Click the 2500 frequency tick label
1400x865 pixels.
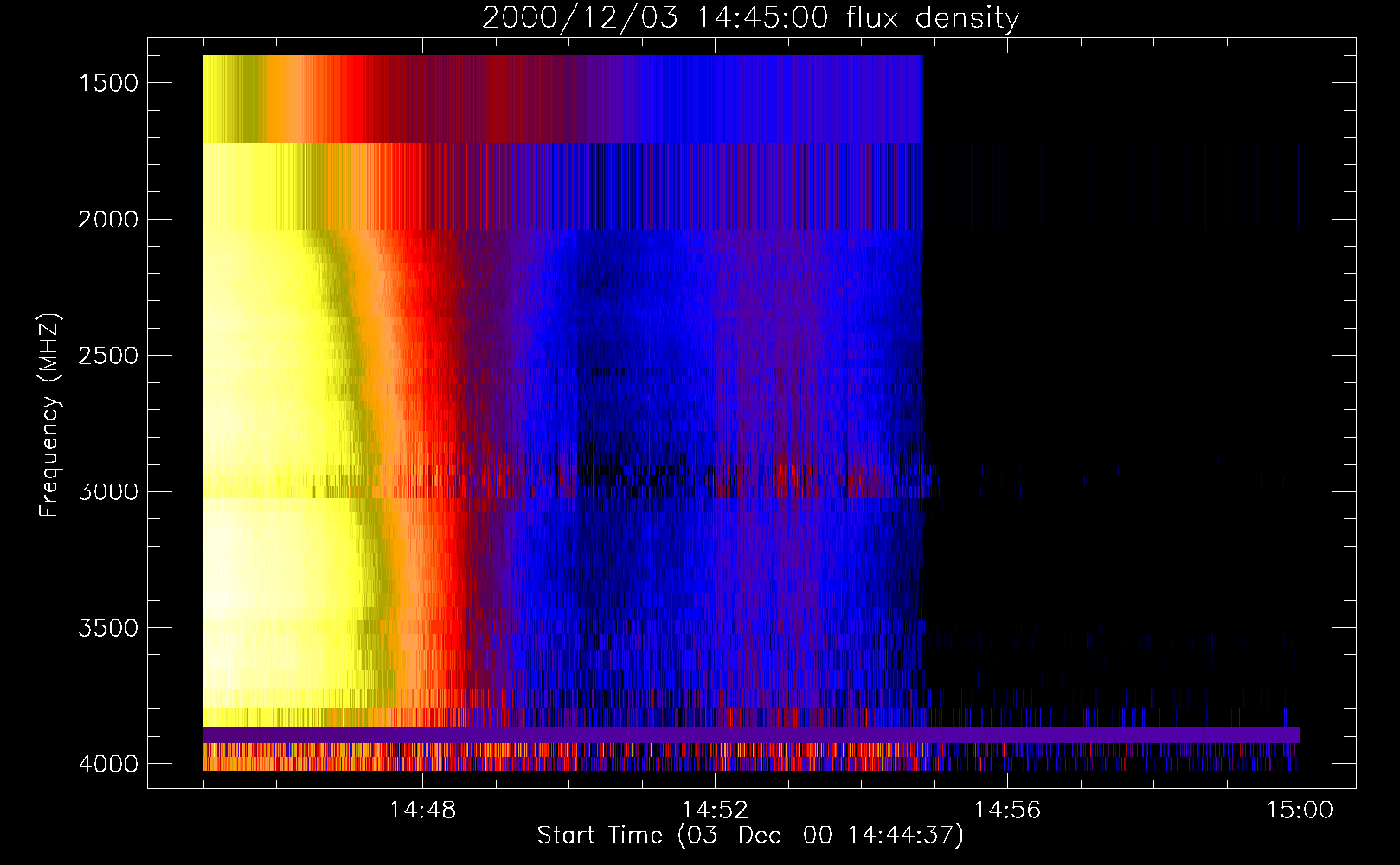coord(108,356)
